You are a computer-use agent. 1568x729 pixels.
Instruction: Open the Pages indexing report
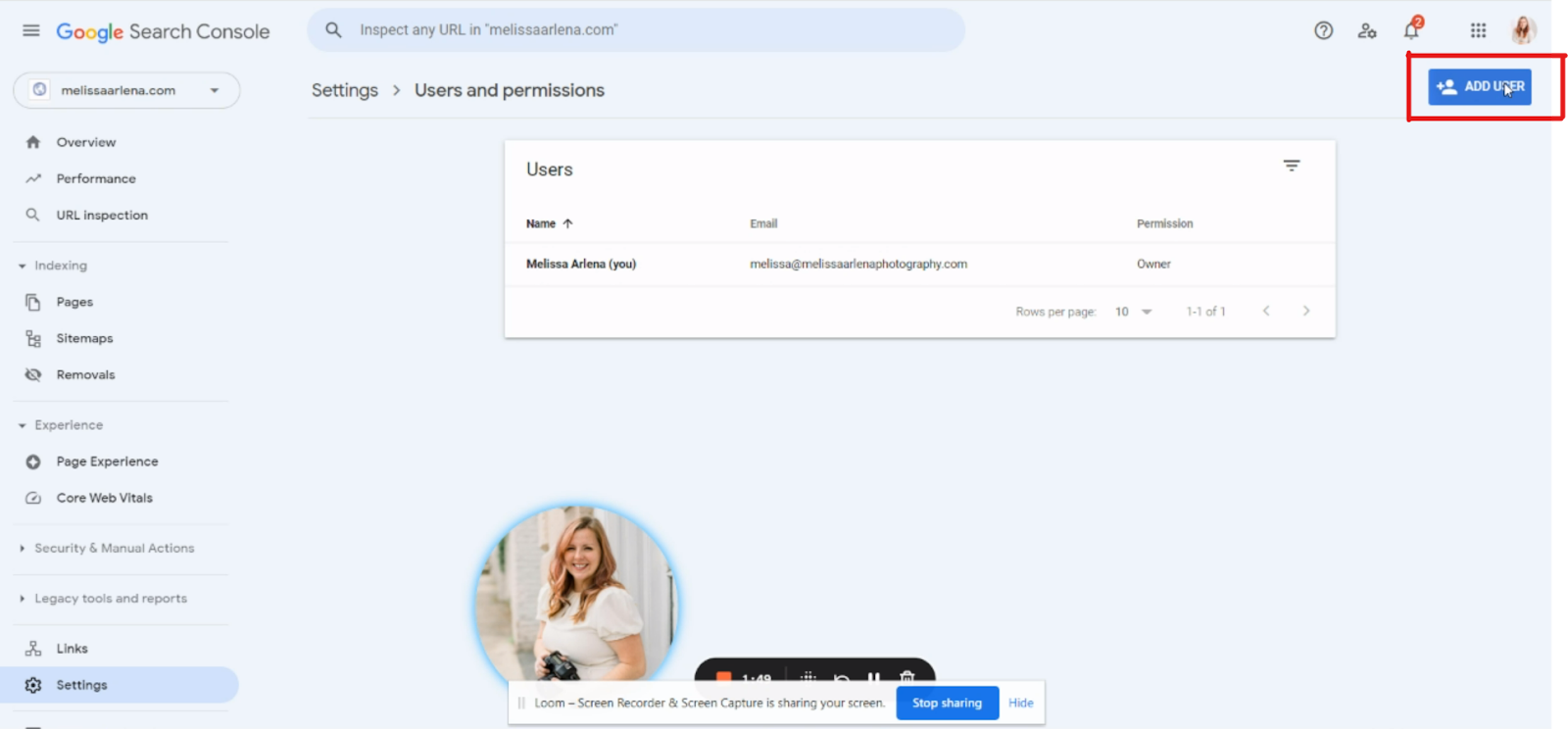tap(74, 302)
